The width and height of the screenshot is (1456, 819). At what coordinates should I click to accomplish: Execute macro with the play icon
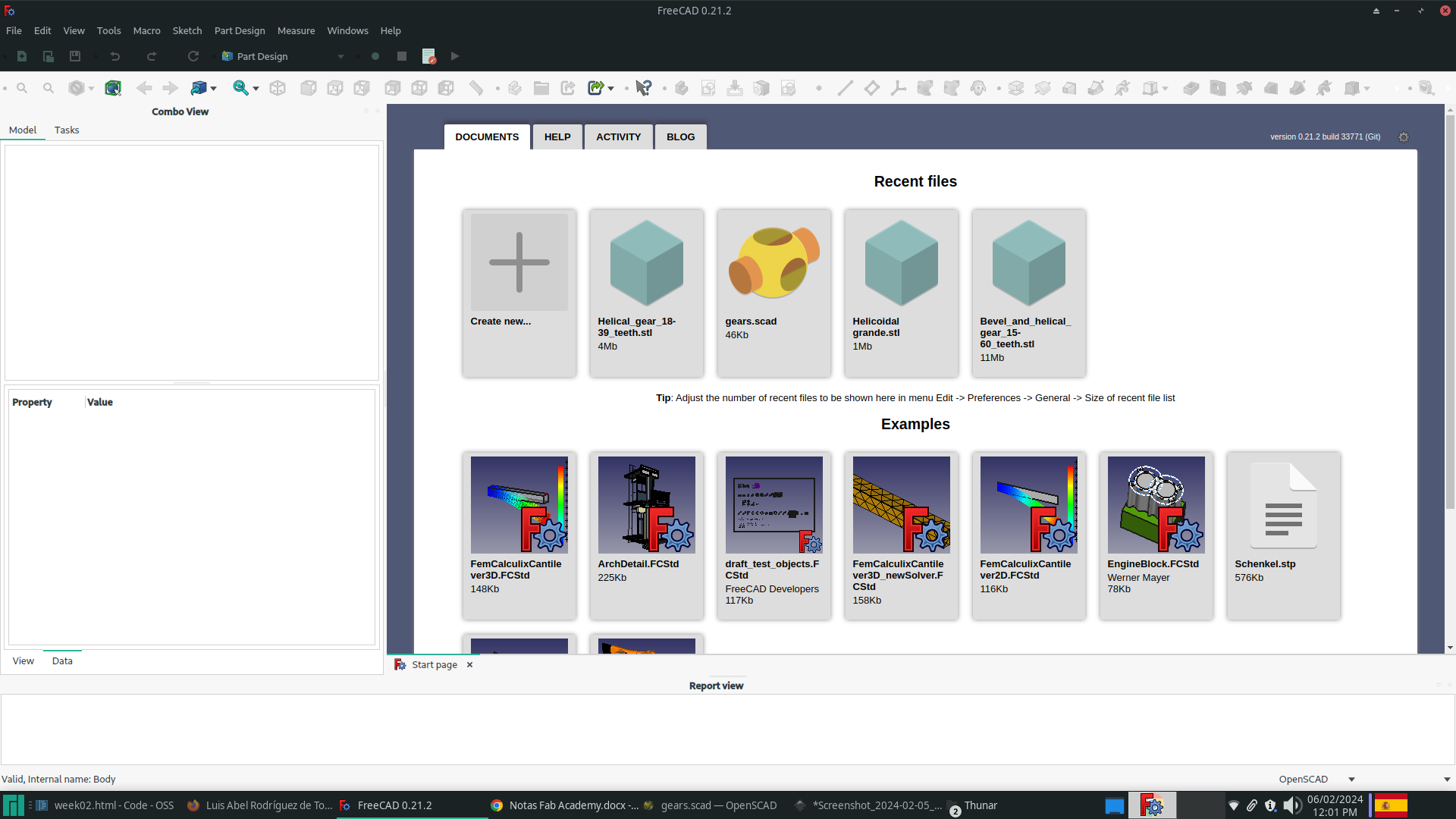[455, 56]
